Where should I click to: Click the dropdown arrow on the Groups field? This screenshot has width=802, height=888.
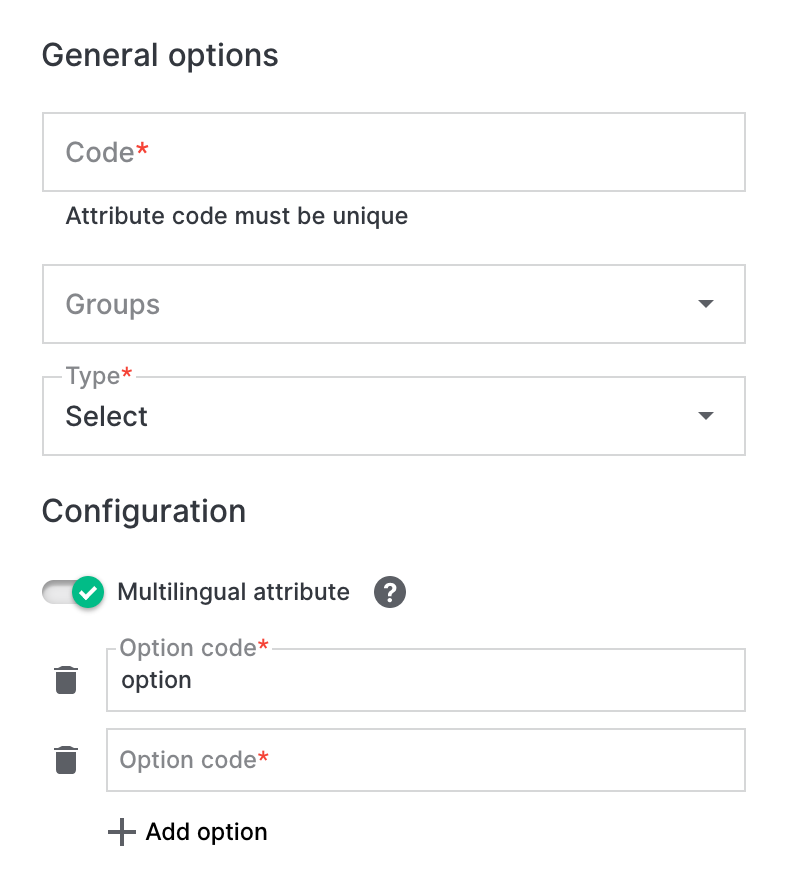(x=707, y=304)
